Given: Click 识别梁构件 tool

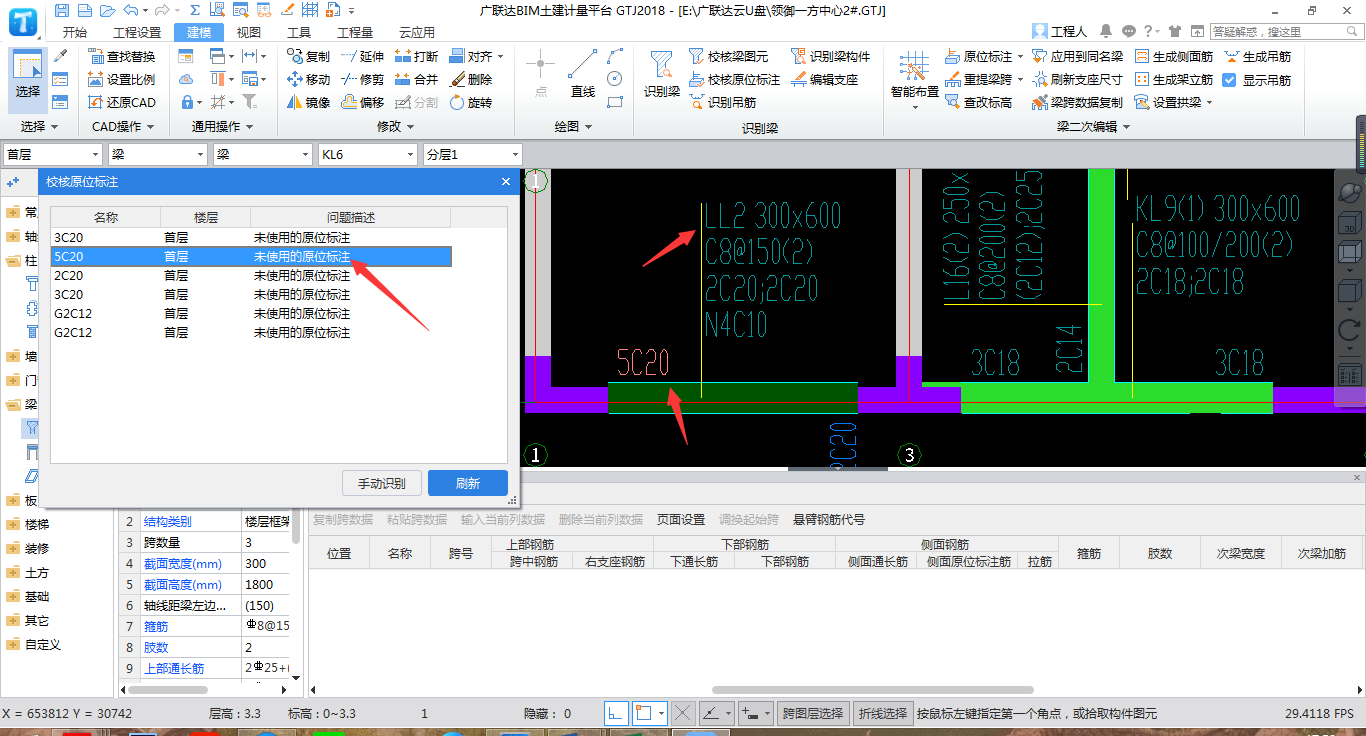Looking at the screenshot, I should tap(829, 57).
